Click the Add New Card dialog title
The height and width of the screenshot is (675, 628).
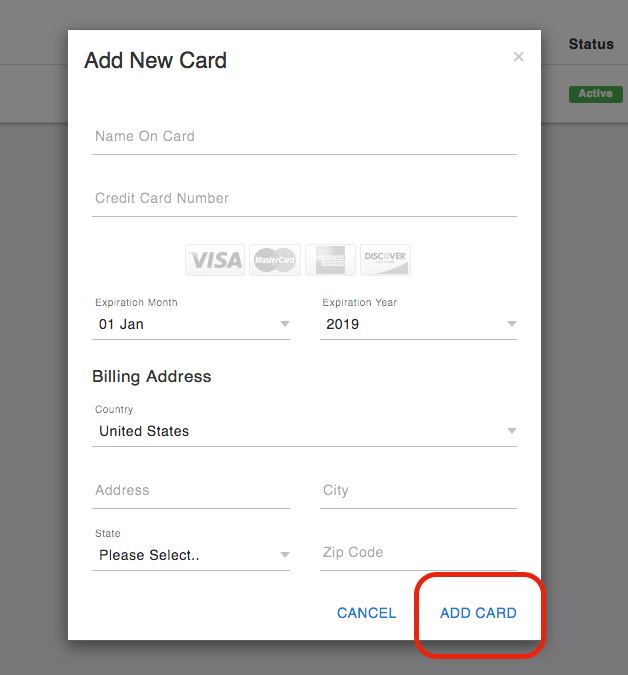[156, 60]
